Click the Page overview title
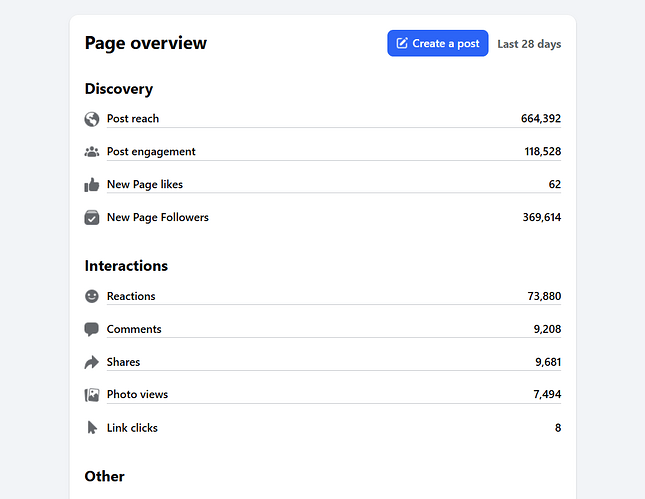This screenshot has width=645, height=499. [x=146, y=43]
